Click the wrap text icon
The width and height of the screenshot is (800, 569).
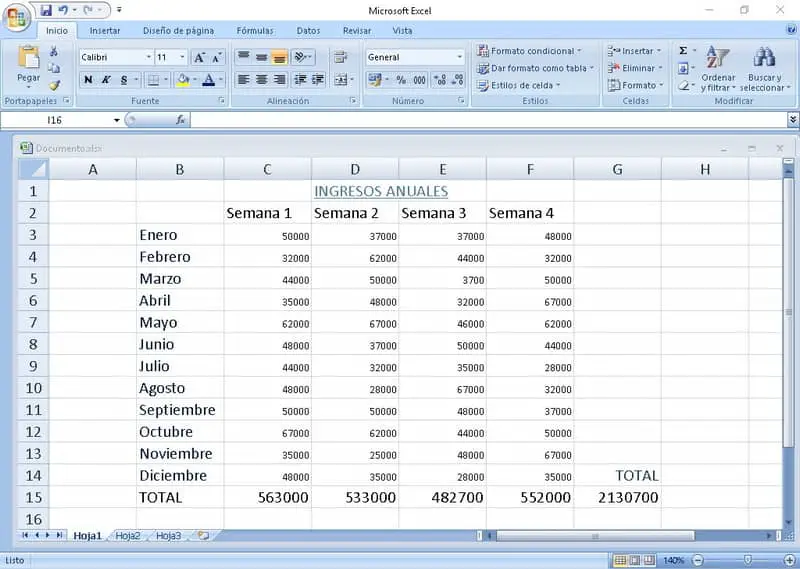pyautogui.click(x=340, y=57)
